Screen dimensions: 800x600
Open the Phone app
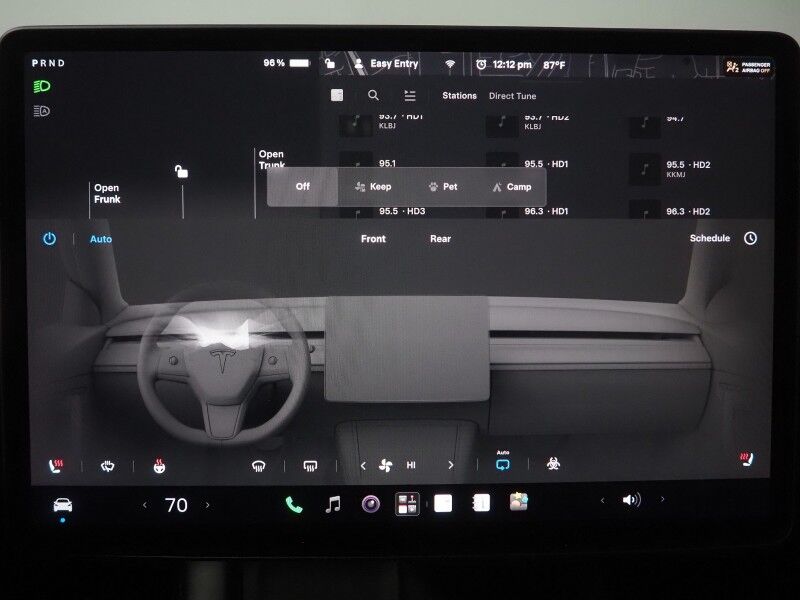click(294, 505)
